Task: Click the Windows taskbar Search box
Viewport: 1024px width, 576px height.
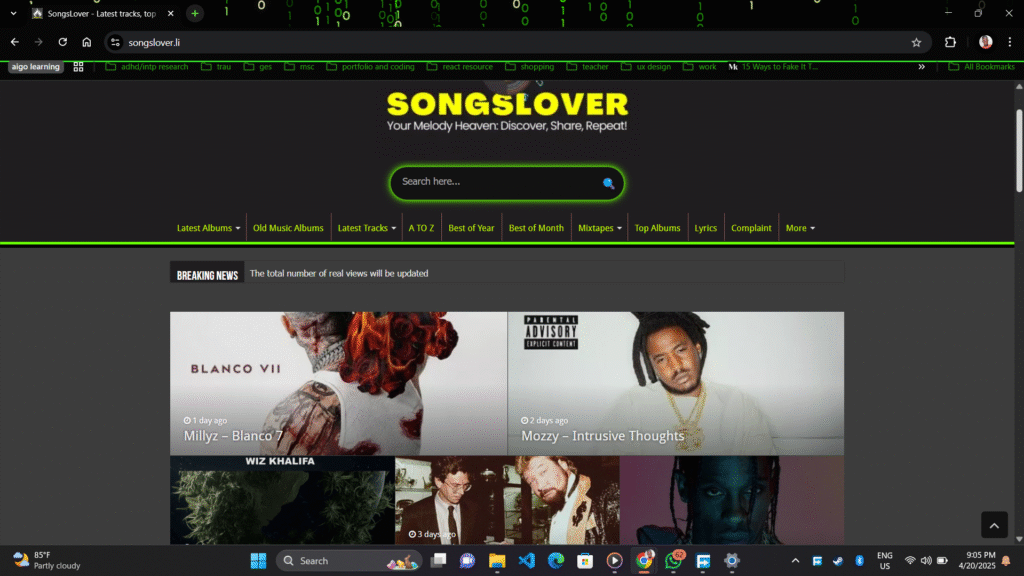Action: coord(349,560)
